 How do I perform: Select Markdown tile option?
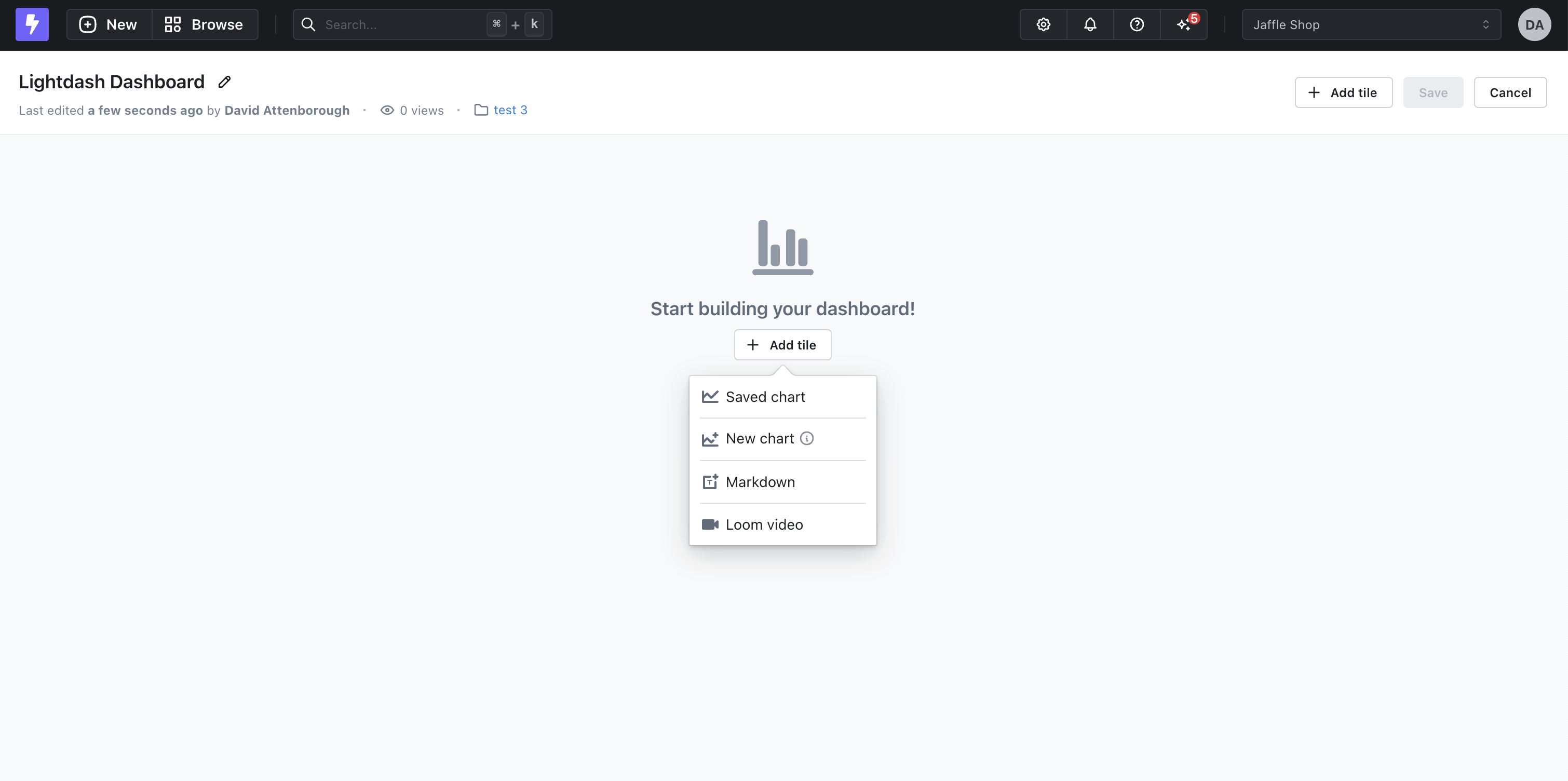click(x=760, y=482)
